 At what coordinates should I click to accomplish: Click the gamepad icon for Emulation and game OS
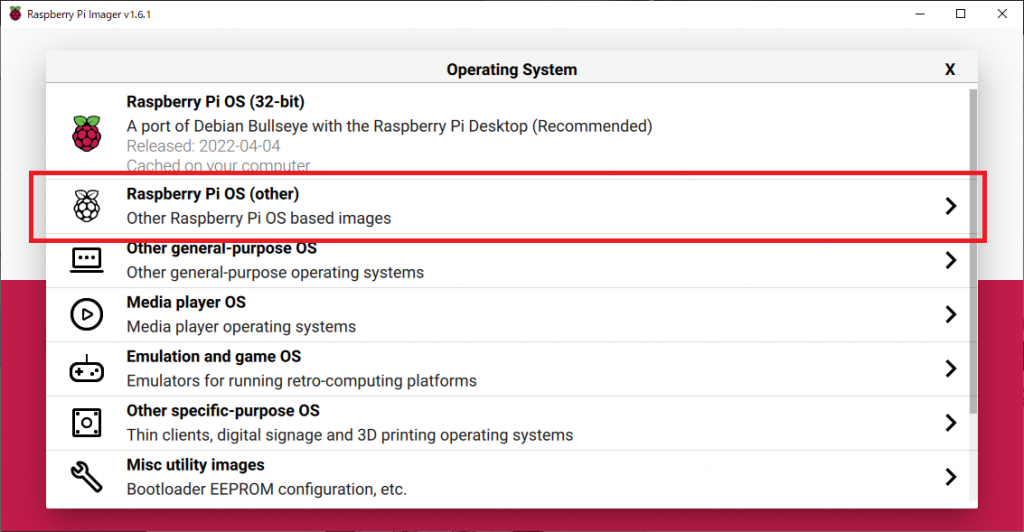coord(87,369)
